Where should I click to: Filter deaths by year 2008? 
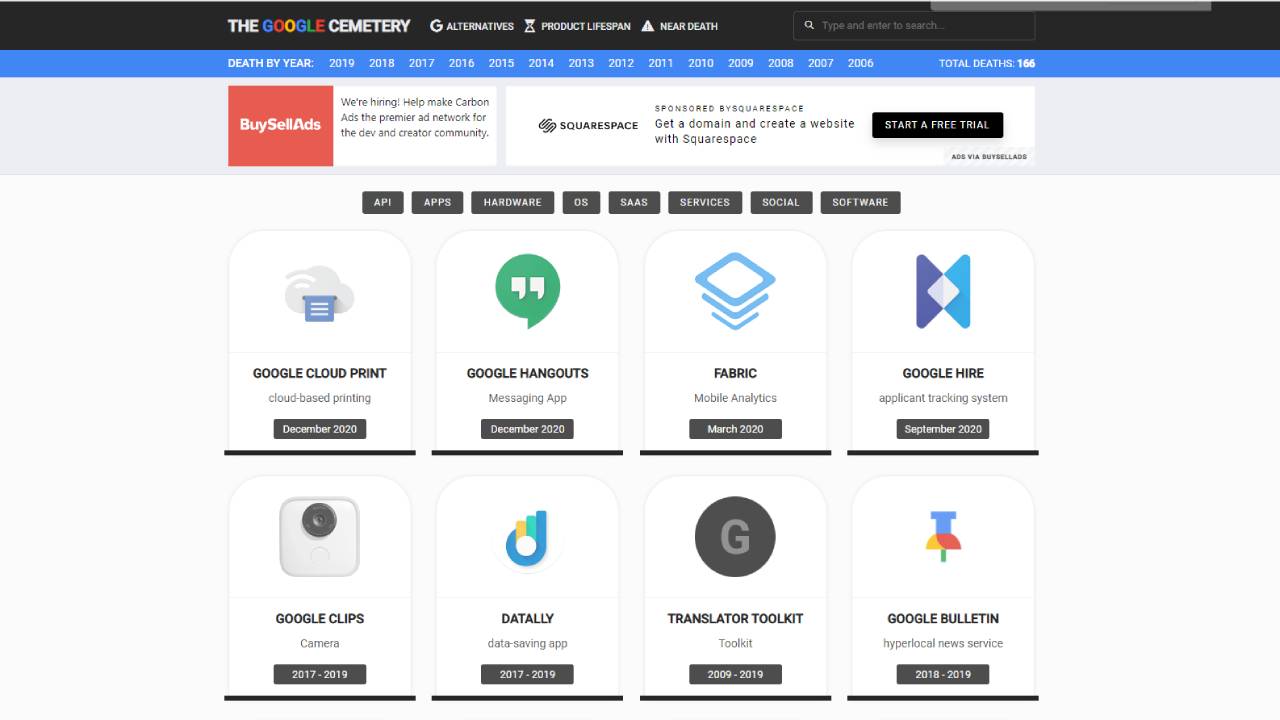click(x=781, y=63)
